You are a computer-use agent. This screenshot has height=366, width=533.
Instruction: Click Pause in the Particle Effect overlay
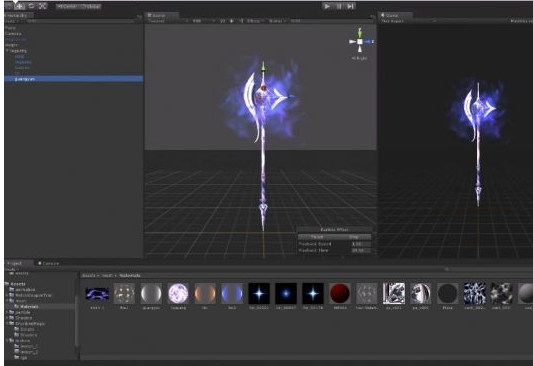click(x=317, y=237)
